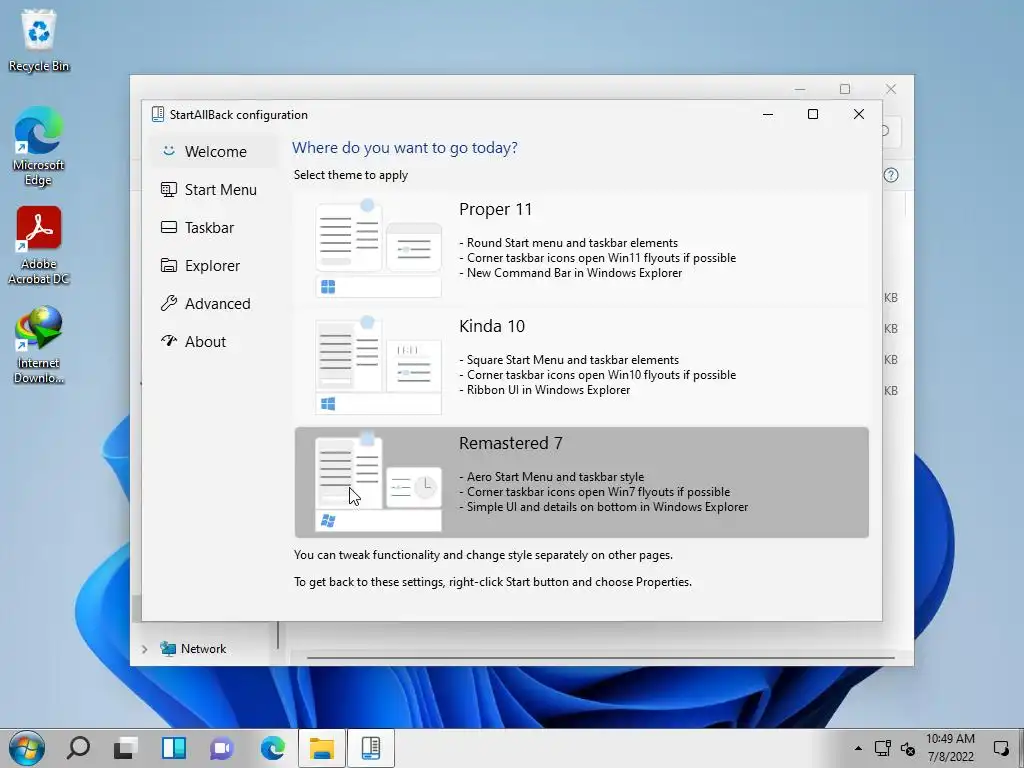1024x768 pixels.
Task: Click the Proper 11 preview thumbnail
Action: coord(378,249)
